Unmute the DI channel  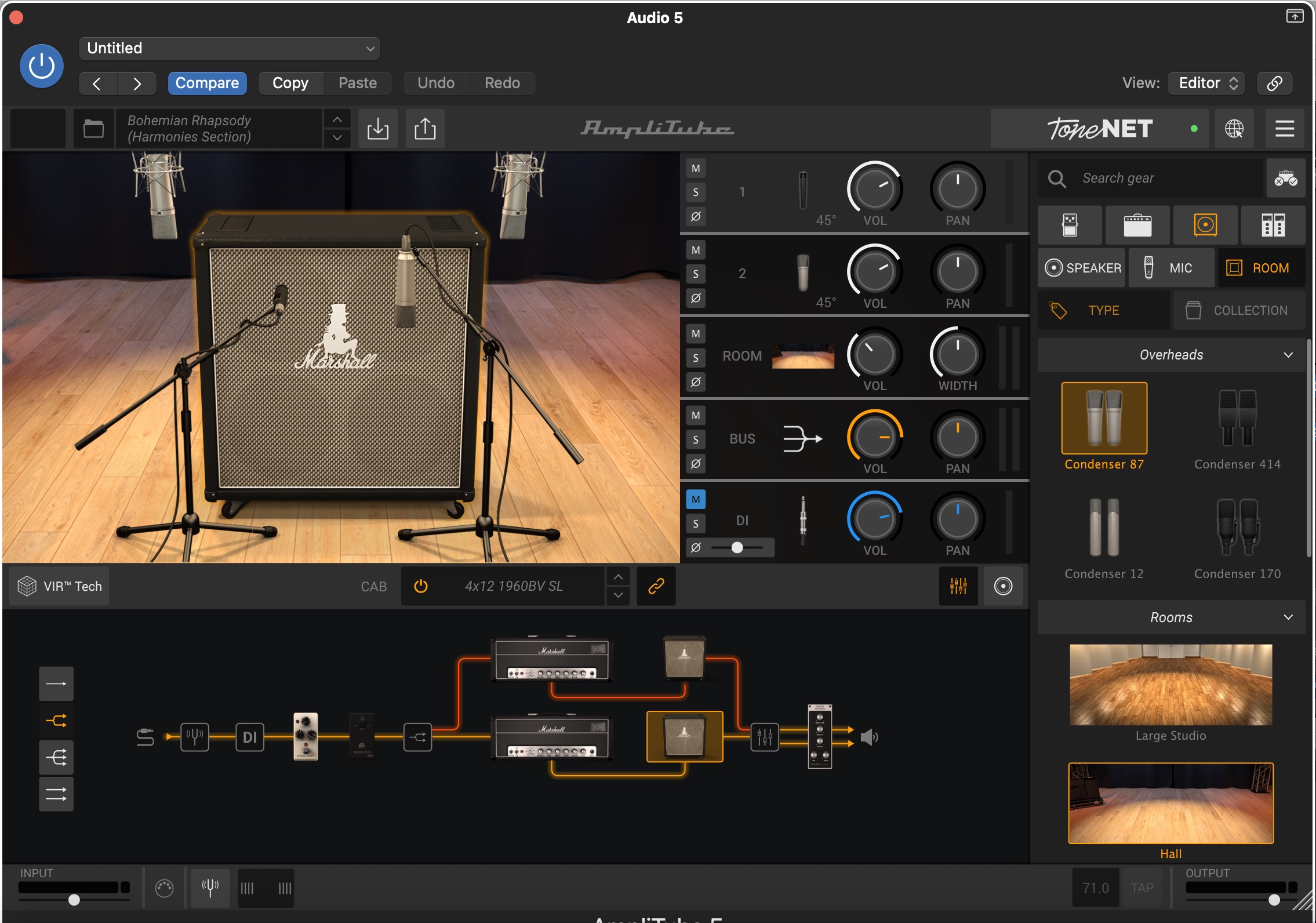696,499
